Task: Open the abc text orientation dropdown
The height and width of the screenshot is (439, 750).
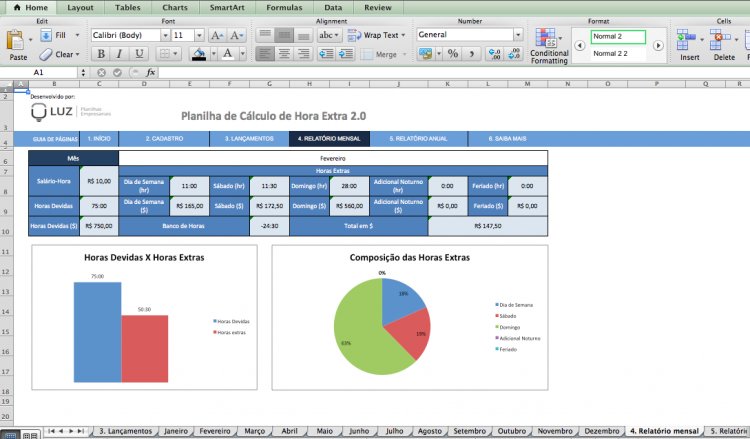Action: click(x=329, y=35)
